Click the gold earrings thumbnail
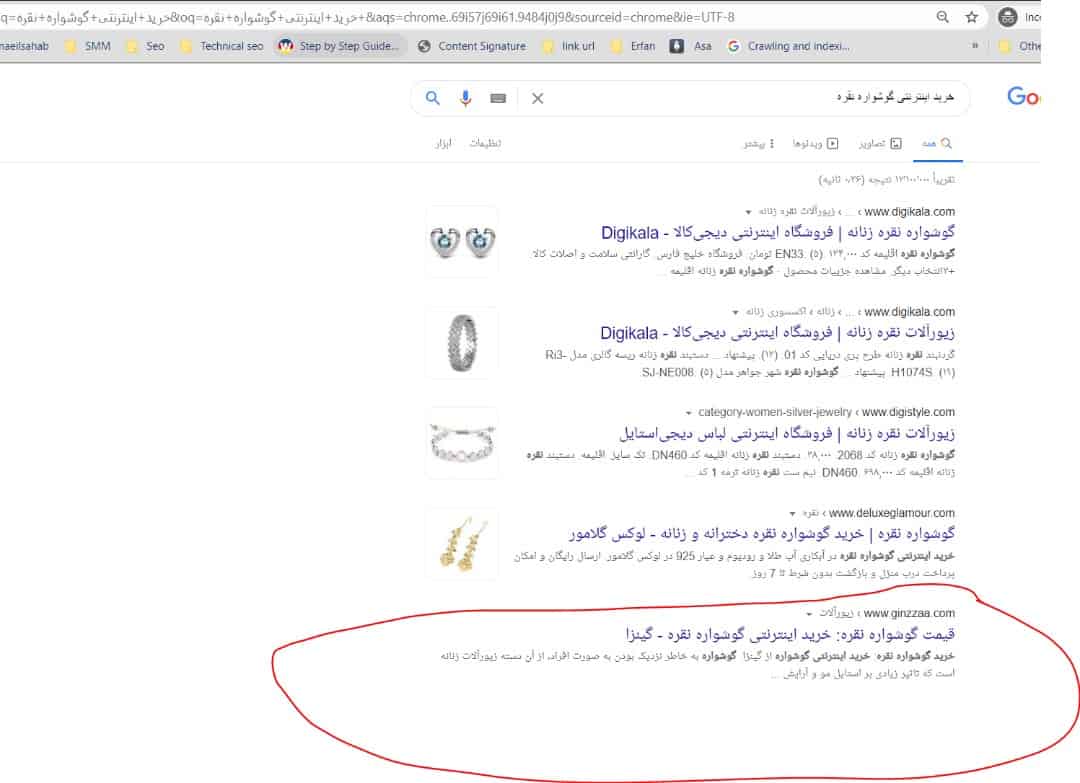Screen dimensions: 1080x783 click(x=461, y=543)
